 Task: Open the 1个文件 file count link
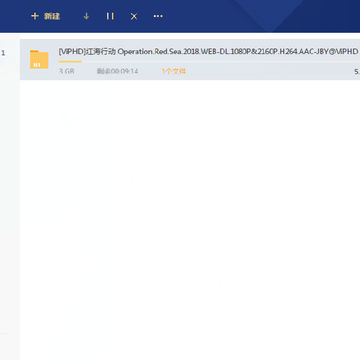(174, 71)
